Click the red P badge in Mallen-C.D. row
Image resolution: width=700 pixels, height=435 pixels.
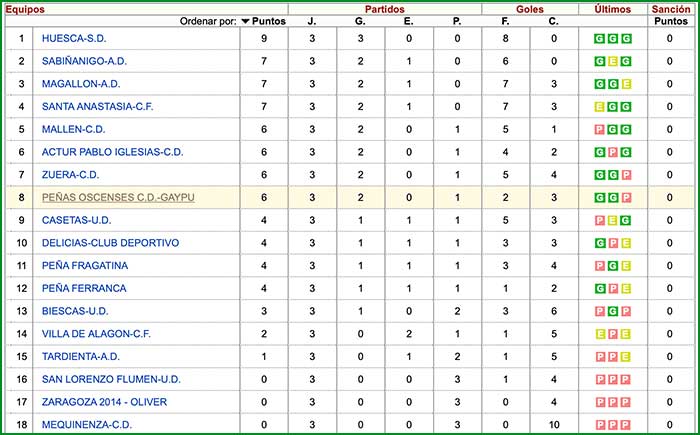pyautogui.click(x=599, y=130)
